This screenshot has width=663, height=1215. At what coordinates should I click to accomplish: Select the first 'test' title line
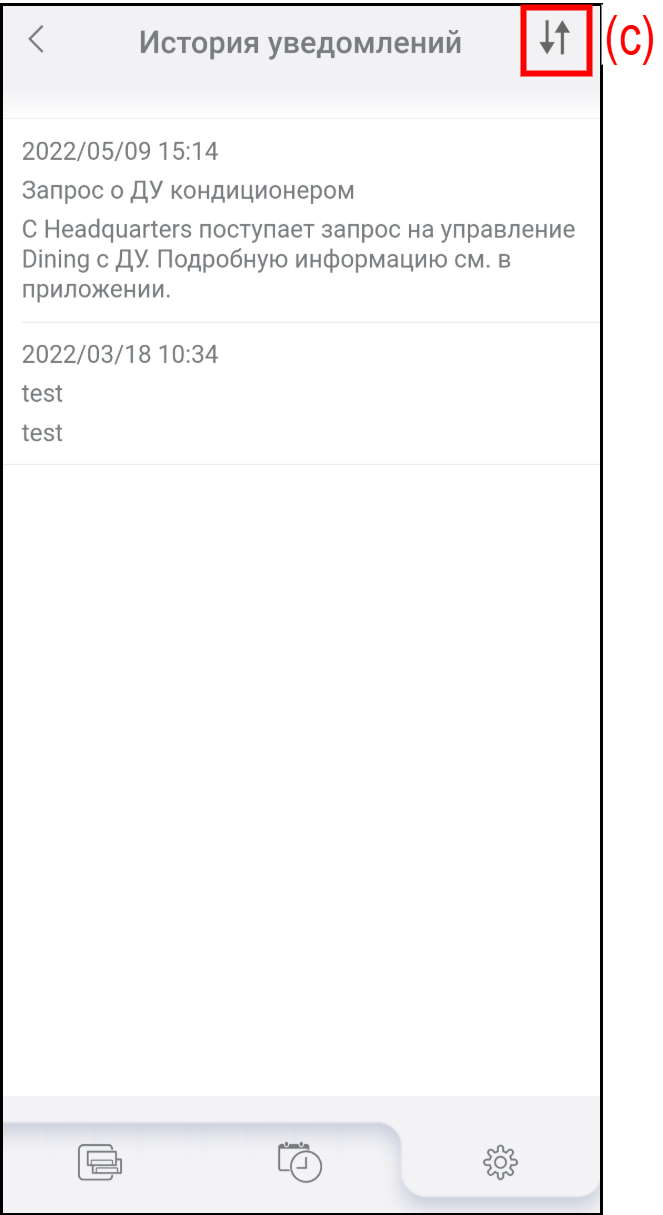[x=42, y=394]
